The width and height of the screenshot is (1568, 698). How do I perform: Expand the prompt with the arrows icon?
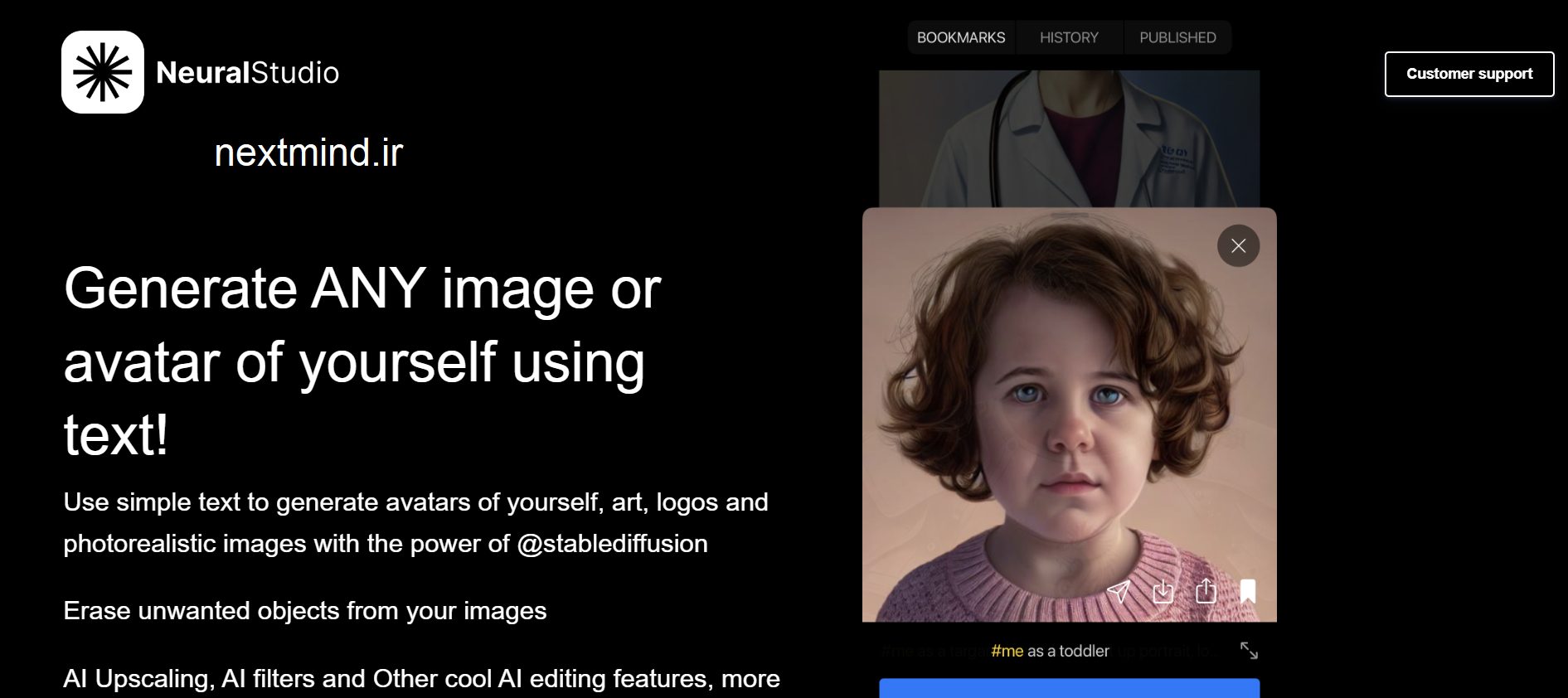coord(1249,651)
